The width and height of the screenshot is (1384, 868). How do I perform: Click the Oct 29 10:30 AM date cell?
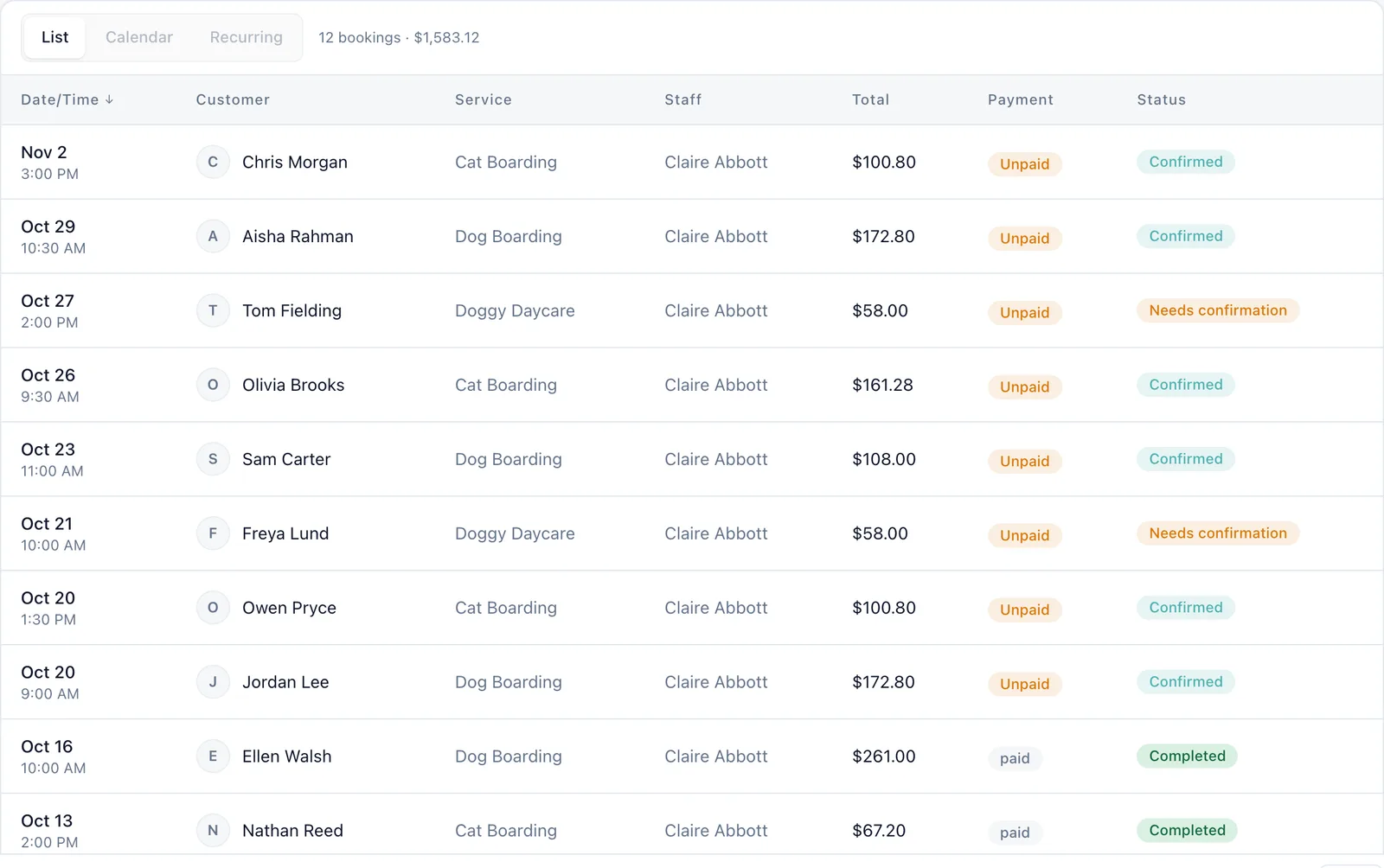point(54,236)
